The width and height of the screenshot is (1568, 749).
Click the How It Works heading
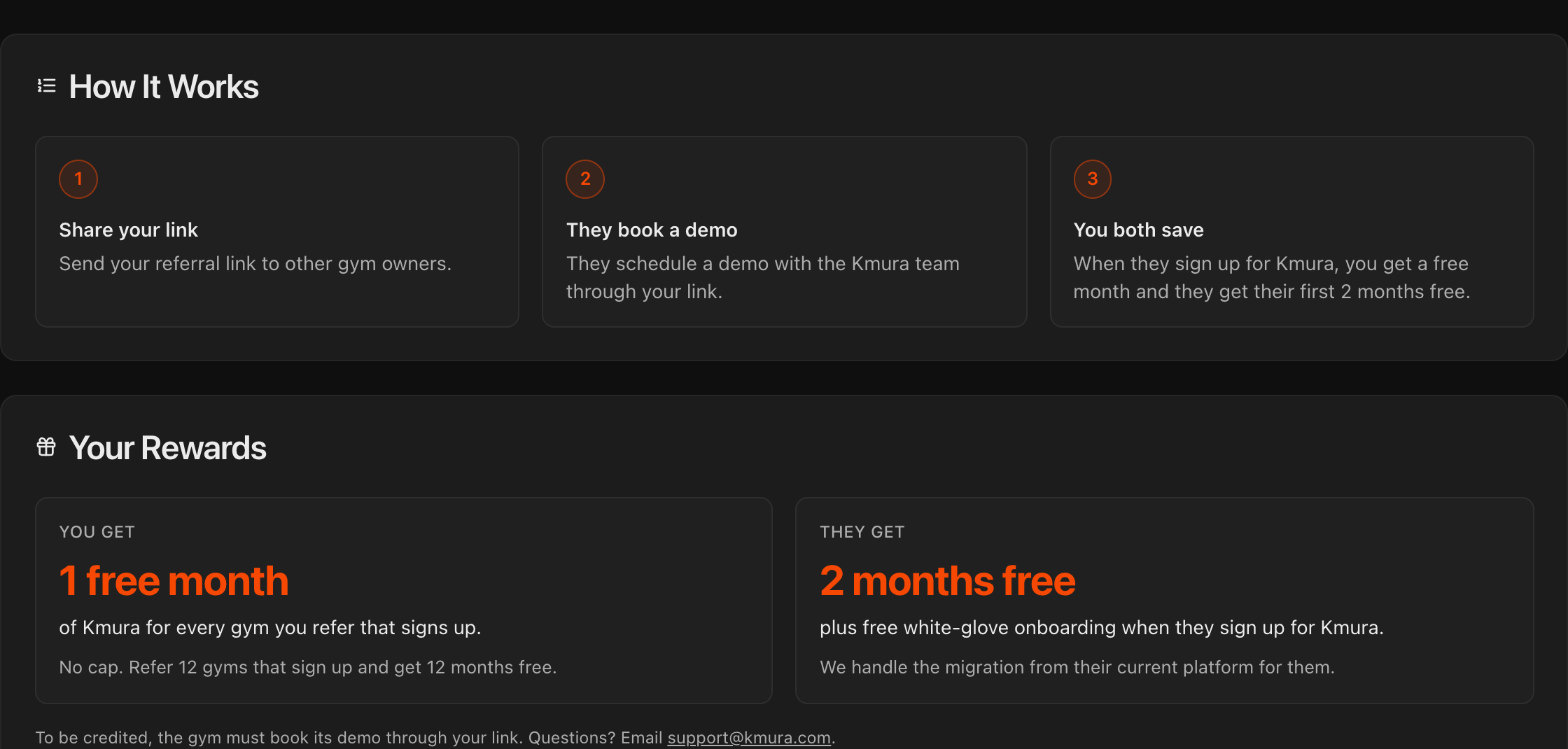pyautogui.click(x=164, y=87)
